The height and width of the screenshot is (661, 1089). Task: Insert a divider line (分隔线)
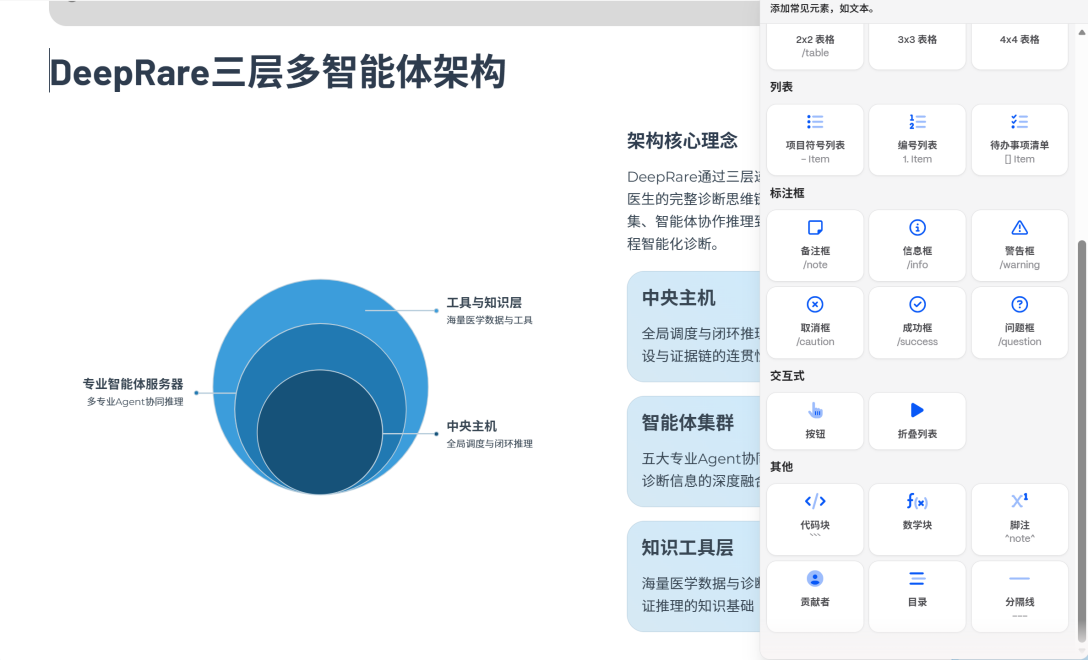tap(1018, 596)
